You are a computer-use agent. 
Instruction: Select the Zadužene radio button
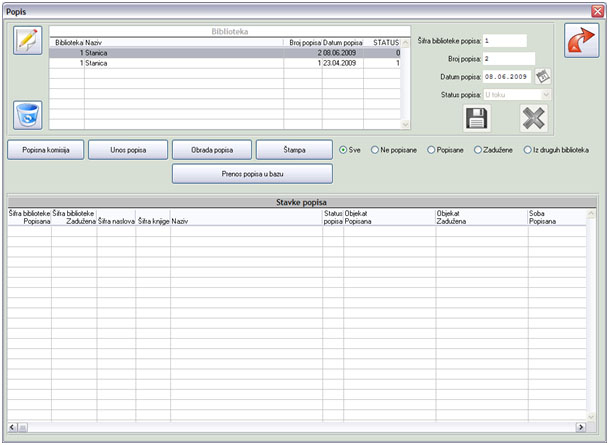point(475,150)
